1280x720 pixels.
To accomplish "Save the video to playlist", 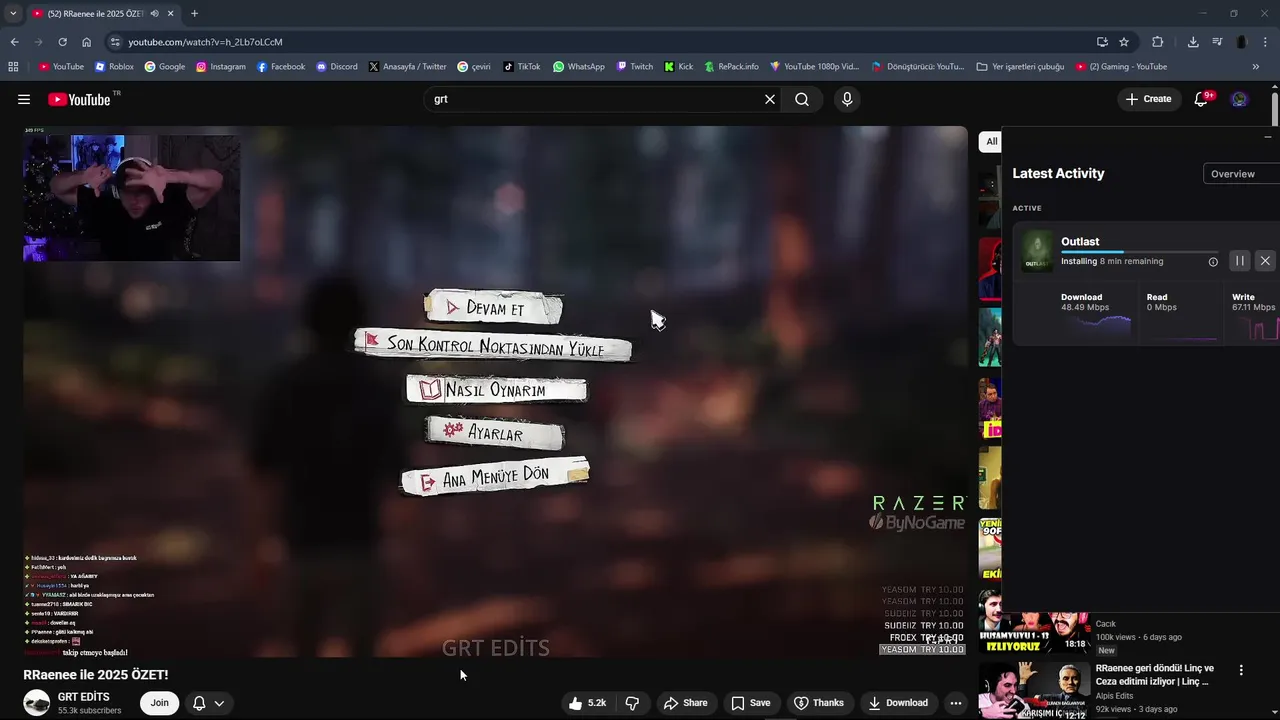I will click(750, 703).
